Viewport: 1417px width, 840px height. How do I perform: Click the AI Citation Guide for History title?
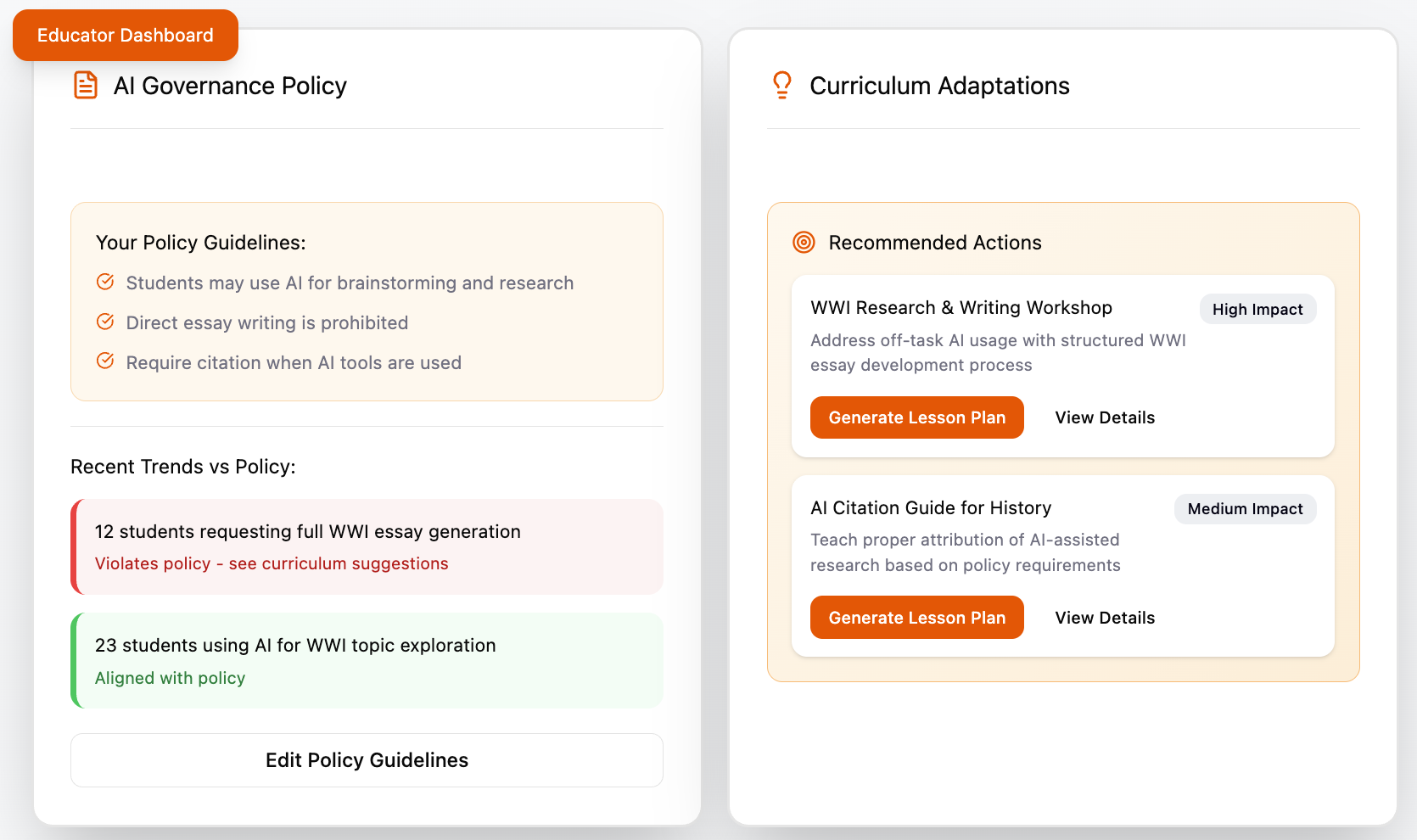tap(930, 508)
